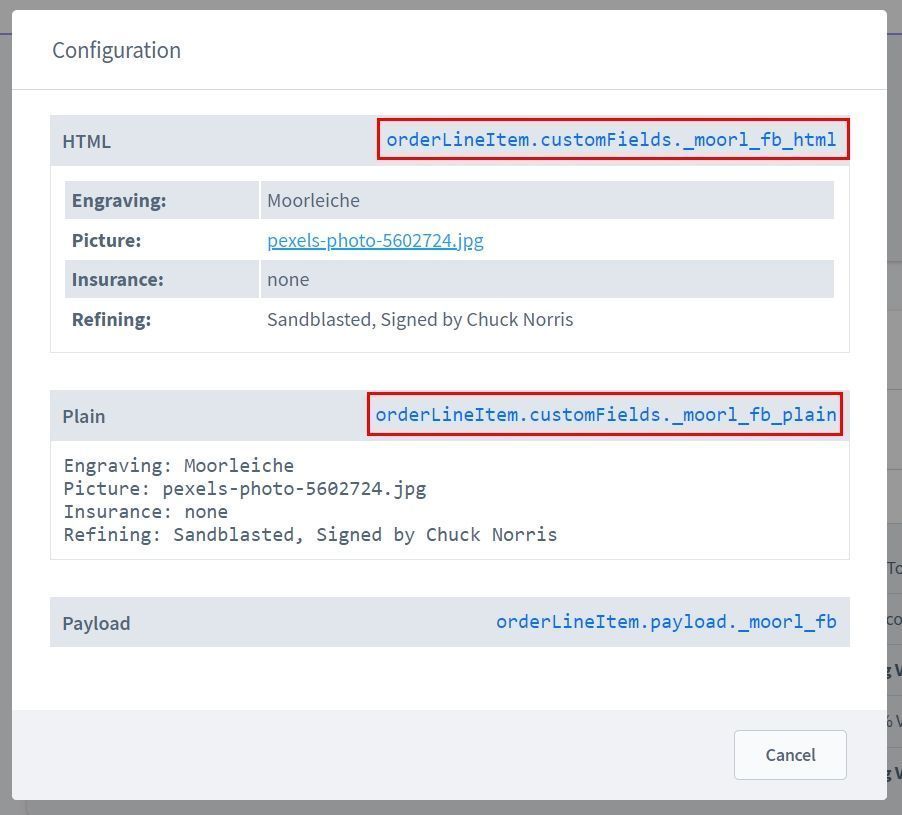
Task: Click the Configuration dialog title
Action: pos(116,50)
